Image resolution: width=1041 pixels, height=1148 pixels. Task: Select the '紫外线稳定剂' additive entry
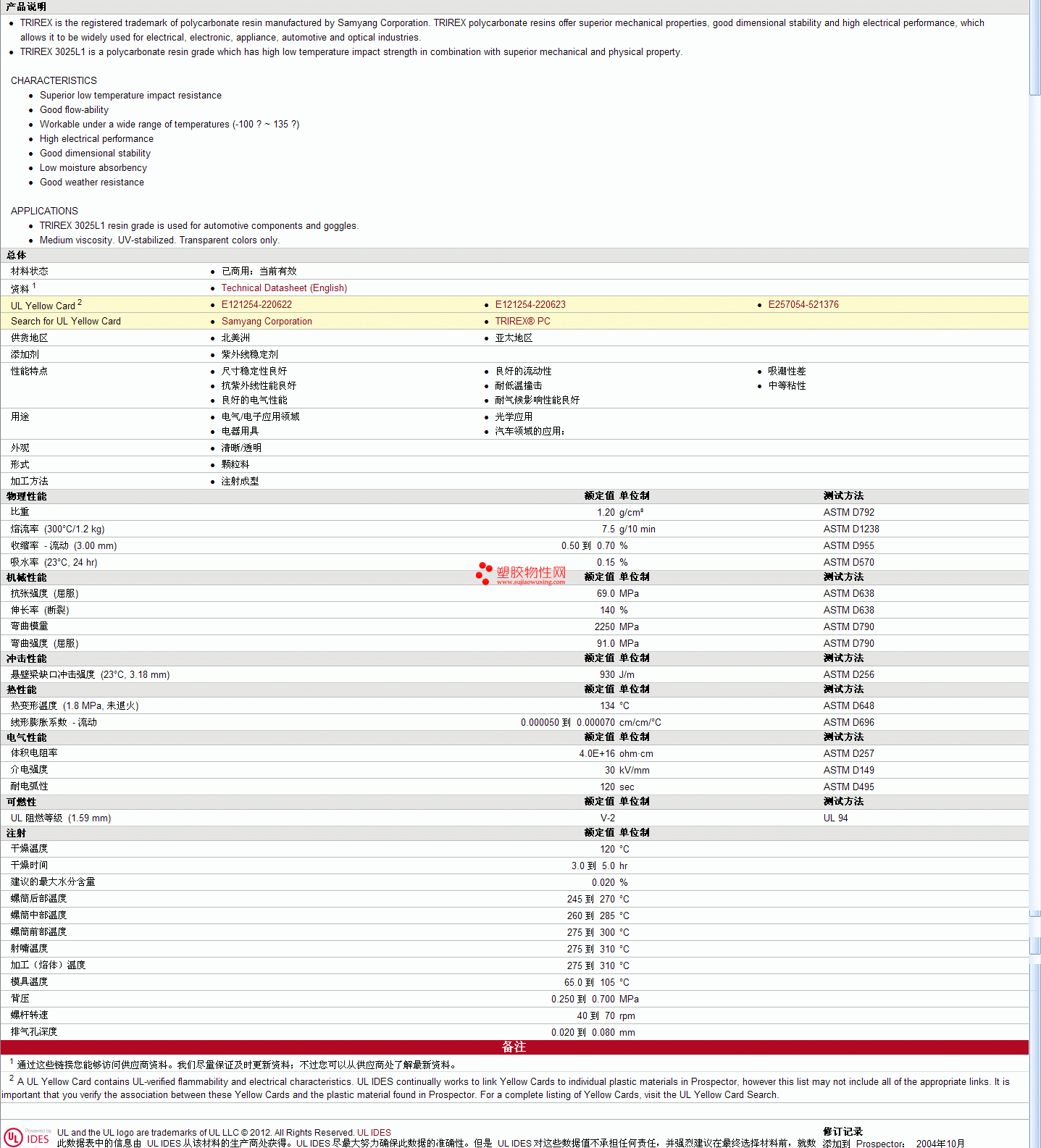(x=250, y=355)
